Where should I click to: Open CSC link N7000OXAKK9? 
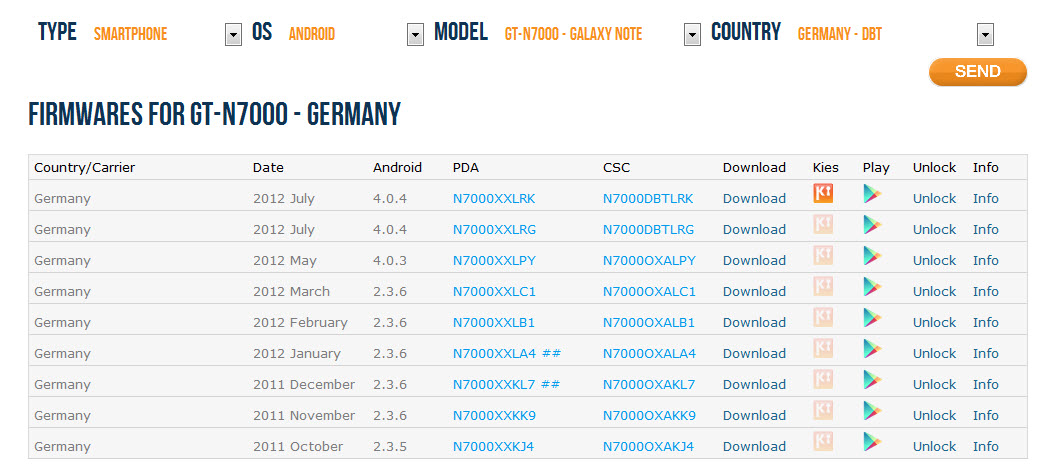coord(649,415)
